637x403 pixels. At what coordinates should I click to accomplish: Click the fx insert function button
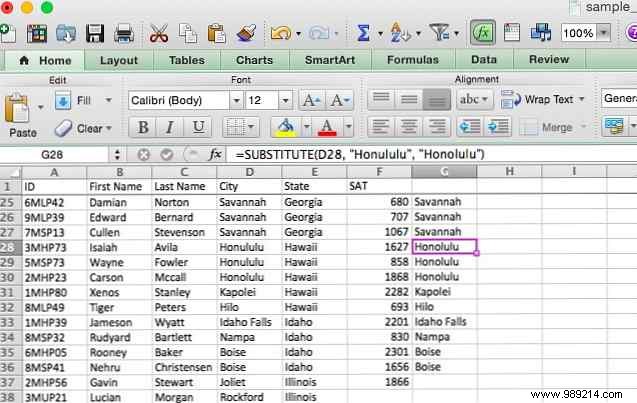point(215,154)
